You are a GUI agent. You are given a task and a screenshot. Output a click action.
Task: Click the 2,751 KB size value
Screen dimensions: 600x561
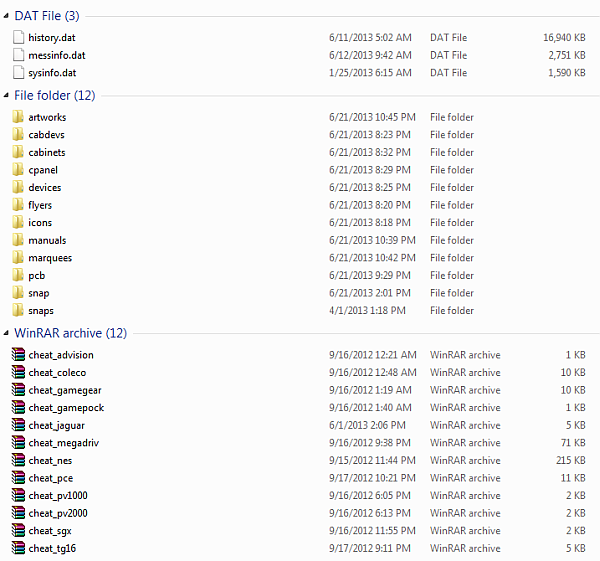567,55
